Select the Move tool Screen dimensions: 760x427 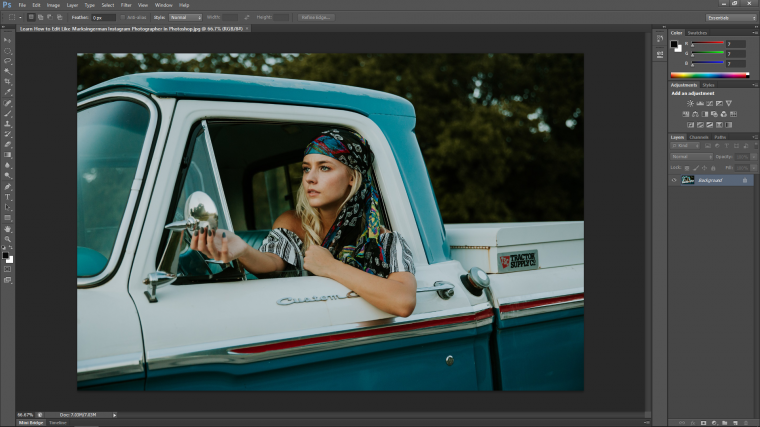(7, 40)
